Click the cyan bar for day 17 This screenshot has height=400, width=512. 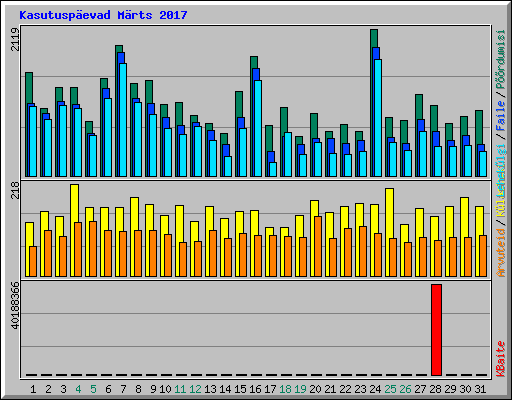[x=273, y=169]
